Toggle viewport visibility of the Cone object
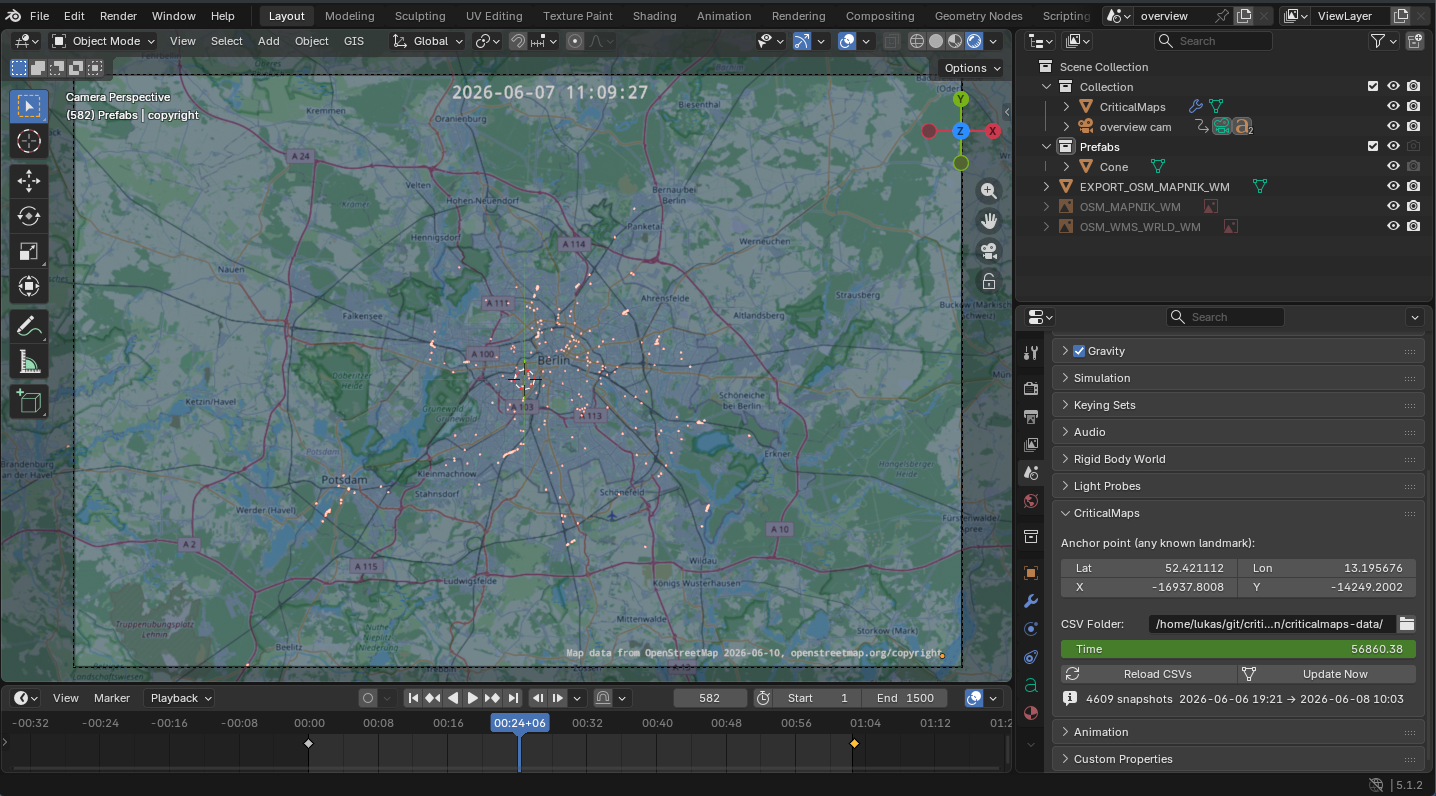Viewport: 1436px width, 796px height. pyautogui.click(x=1393, y=167)
